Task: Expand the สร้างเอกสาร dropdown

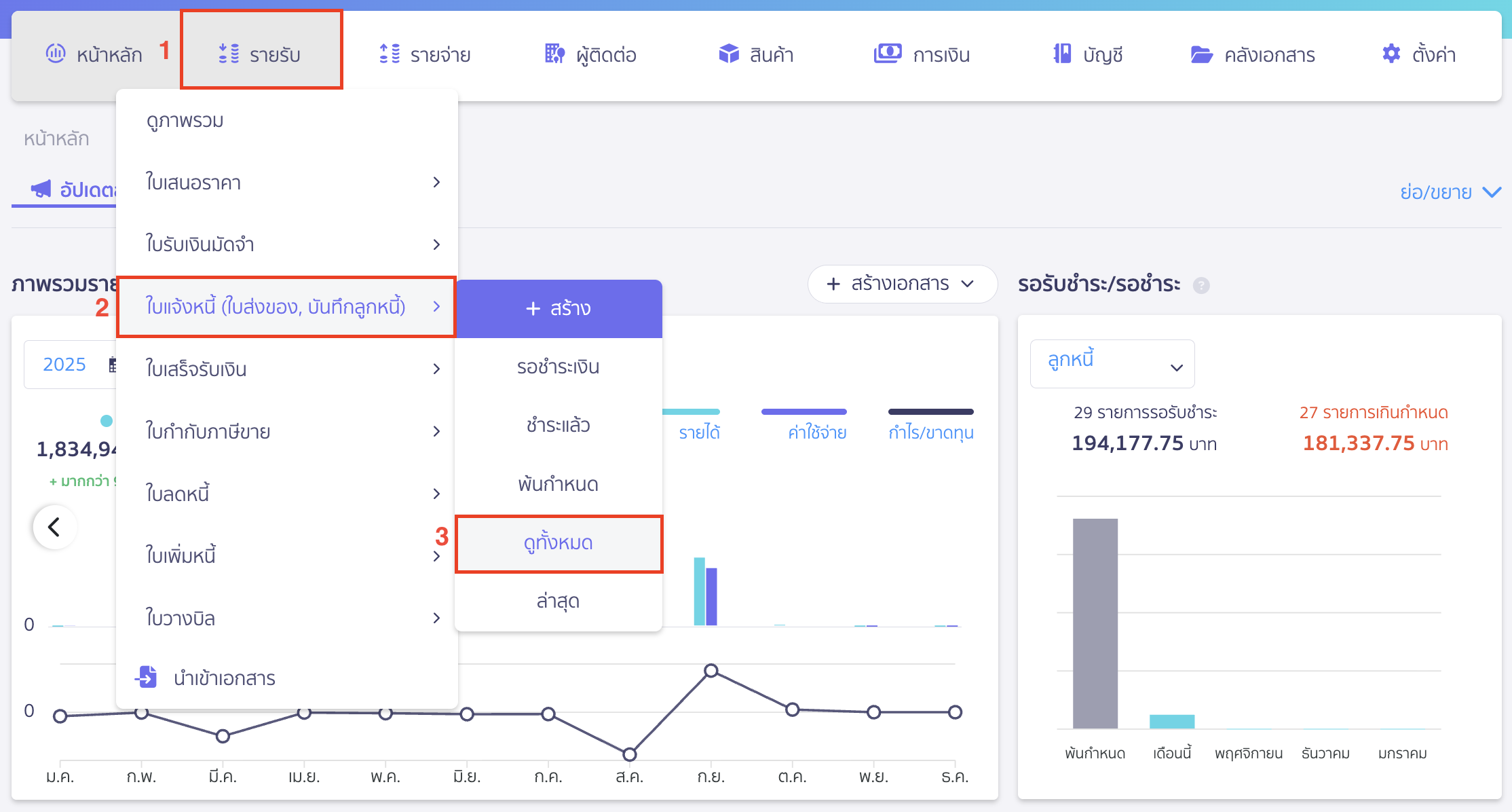Action: click(903, 284)
